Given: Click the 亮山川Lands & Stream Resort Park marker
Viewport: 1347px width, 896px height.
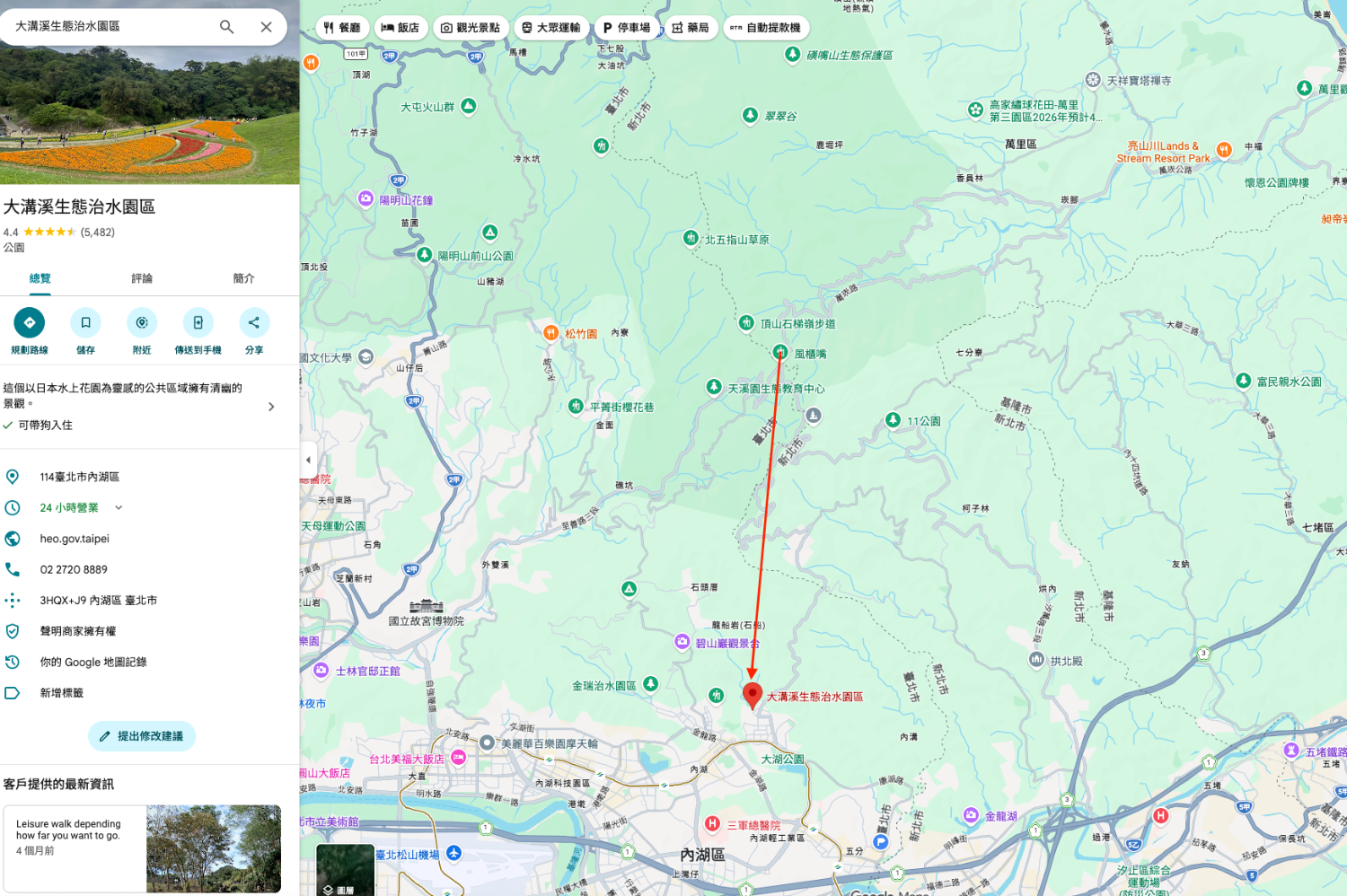Looking at the screenshot, I should (1224, 150).
